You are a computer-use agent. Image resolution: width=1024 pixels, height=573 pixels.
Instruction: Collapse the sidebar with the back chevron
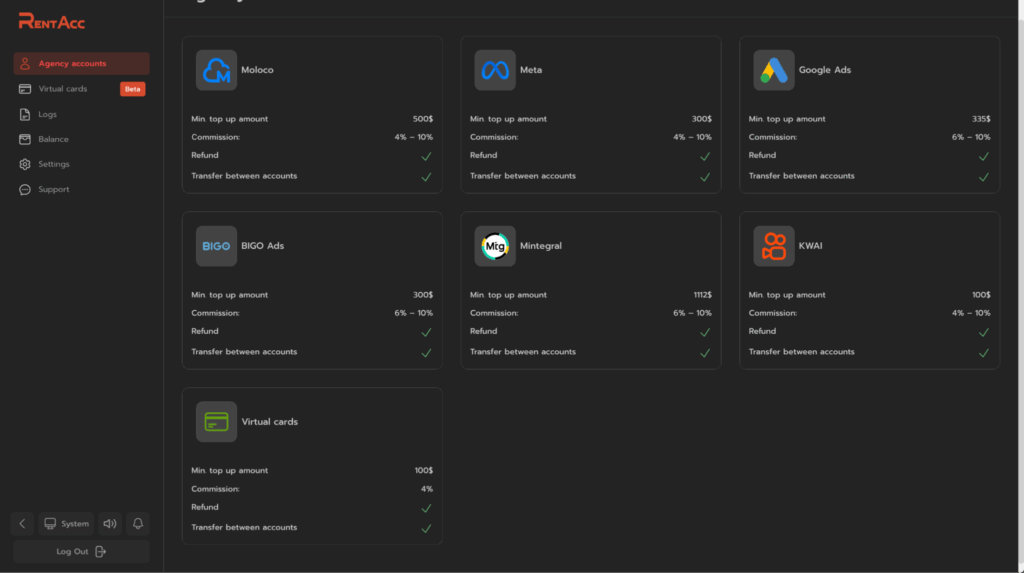[x=22, y=523]
